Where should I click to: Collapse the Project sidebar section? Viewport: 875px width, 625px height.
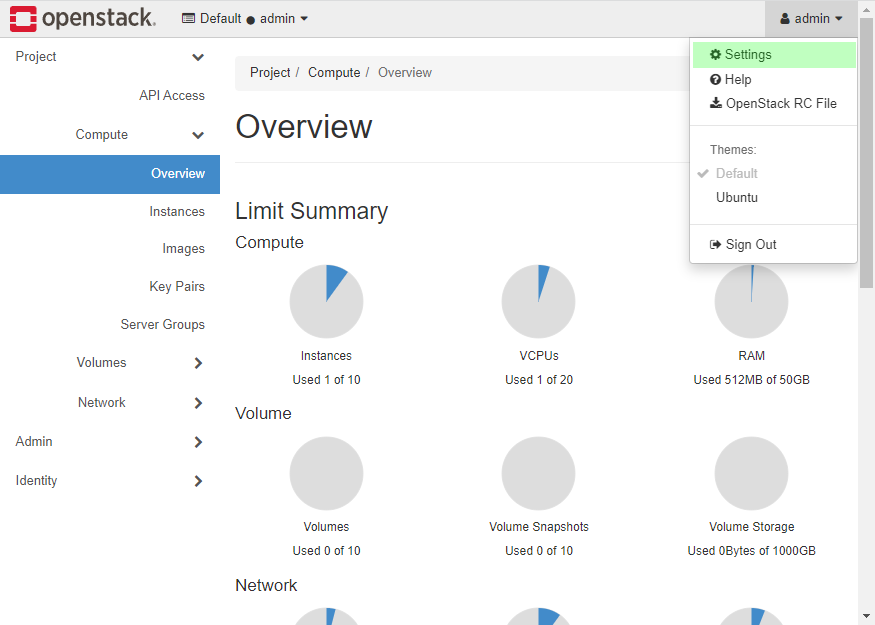pos(110,57)
